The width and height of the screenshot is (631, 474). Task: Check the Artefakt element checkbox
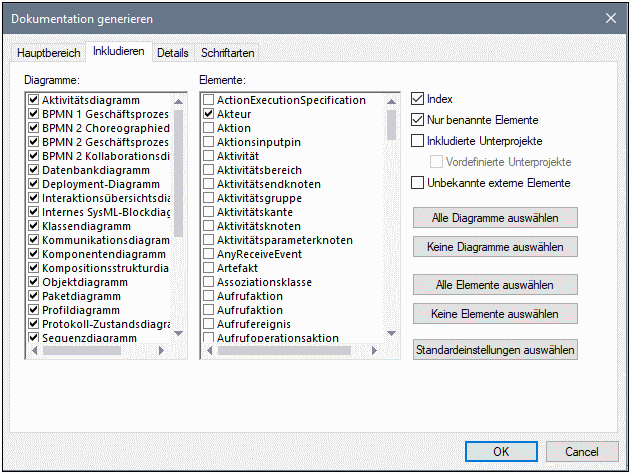tap(208, 269)
